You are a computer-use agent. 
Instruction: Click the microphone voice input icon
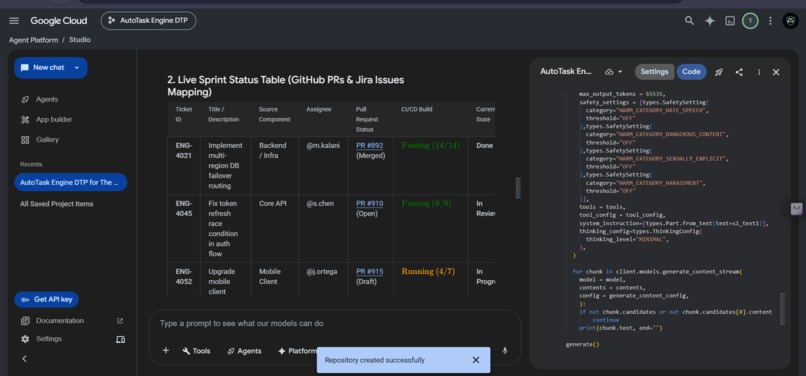pos(505,350)
